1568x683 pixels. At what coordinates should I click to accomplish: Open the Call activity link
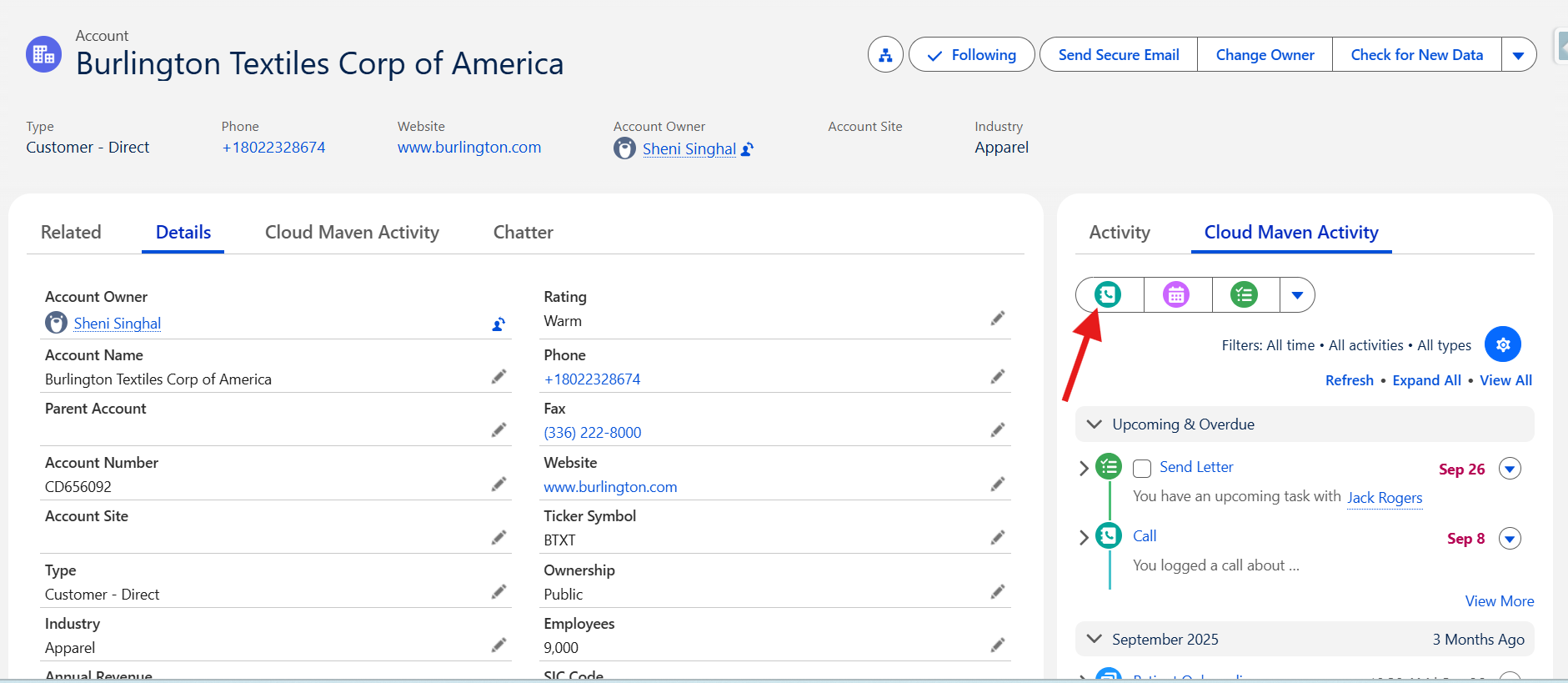click(1145, 536)
